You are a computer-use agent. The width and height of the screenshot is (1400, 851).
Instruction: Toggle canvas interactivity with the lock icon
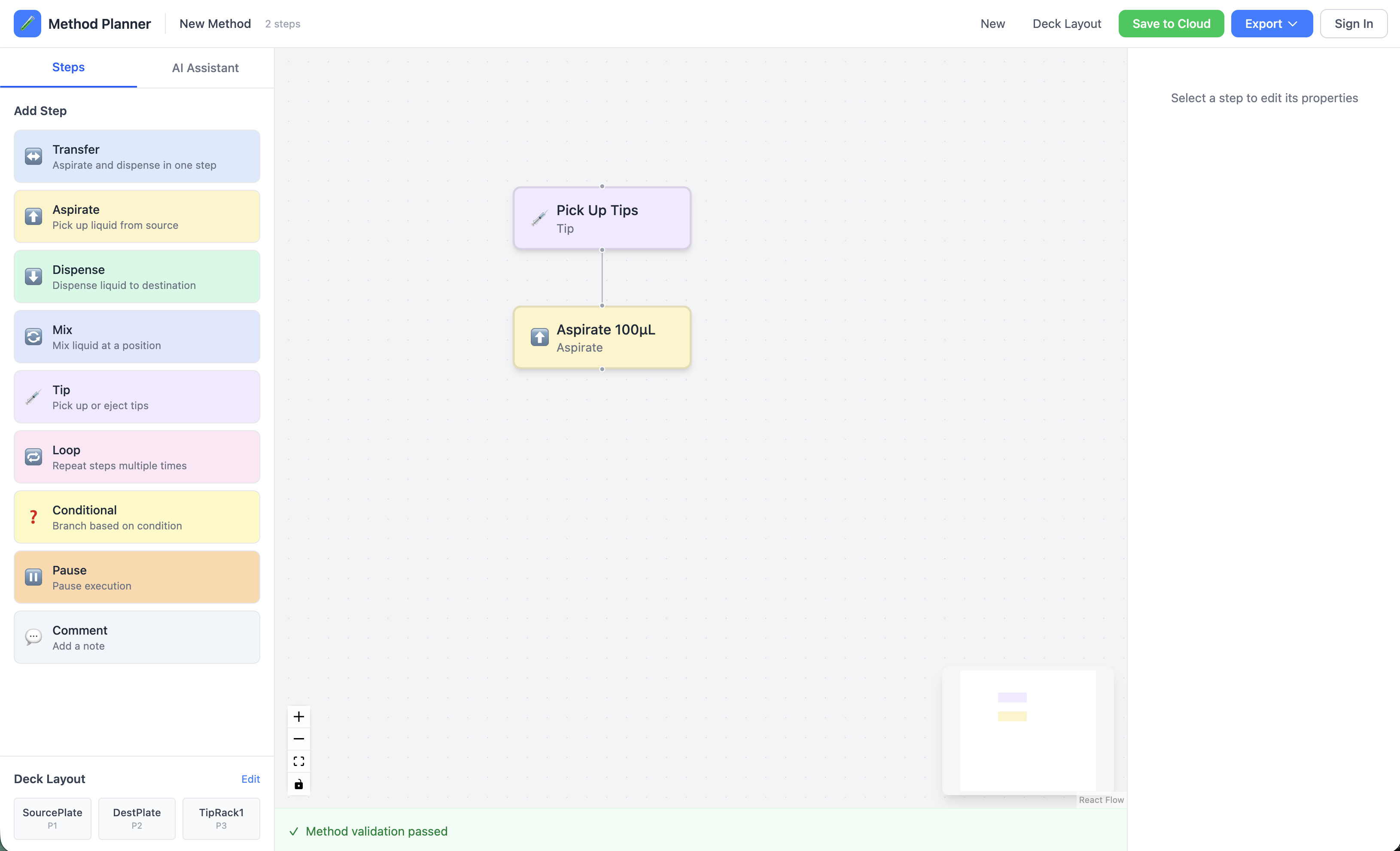299,784
